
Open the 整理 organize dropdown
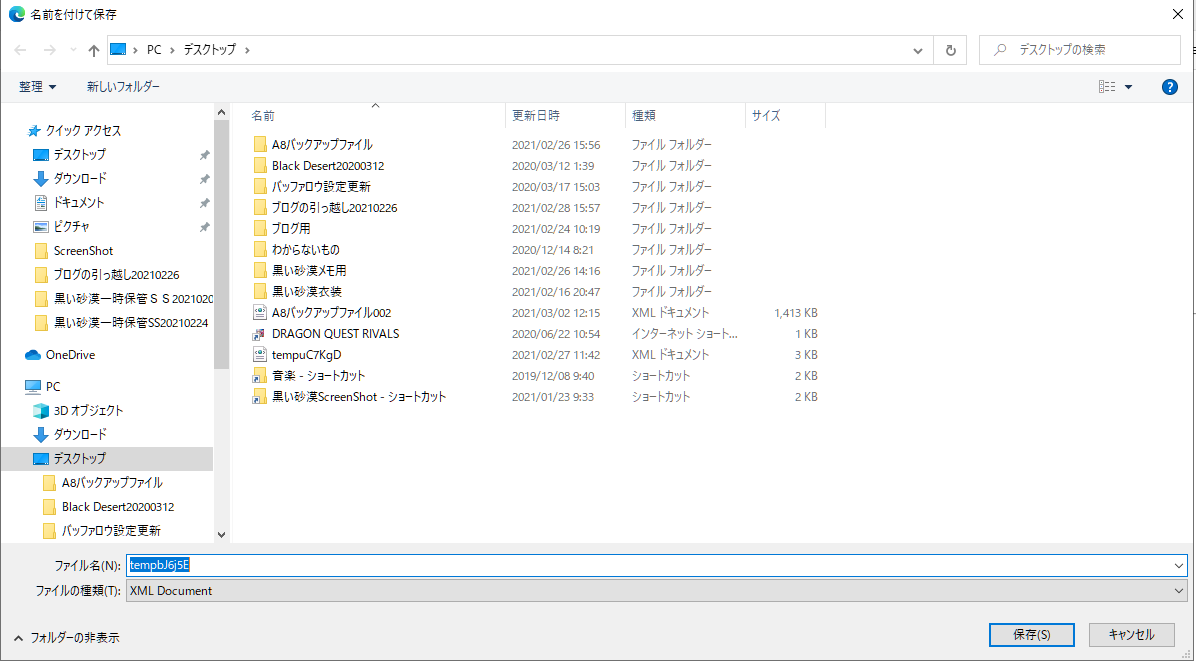tap(37, 87)
